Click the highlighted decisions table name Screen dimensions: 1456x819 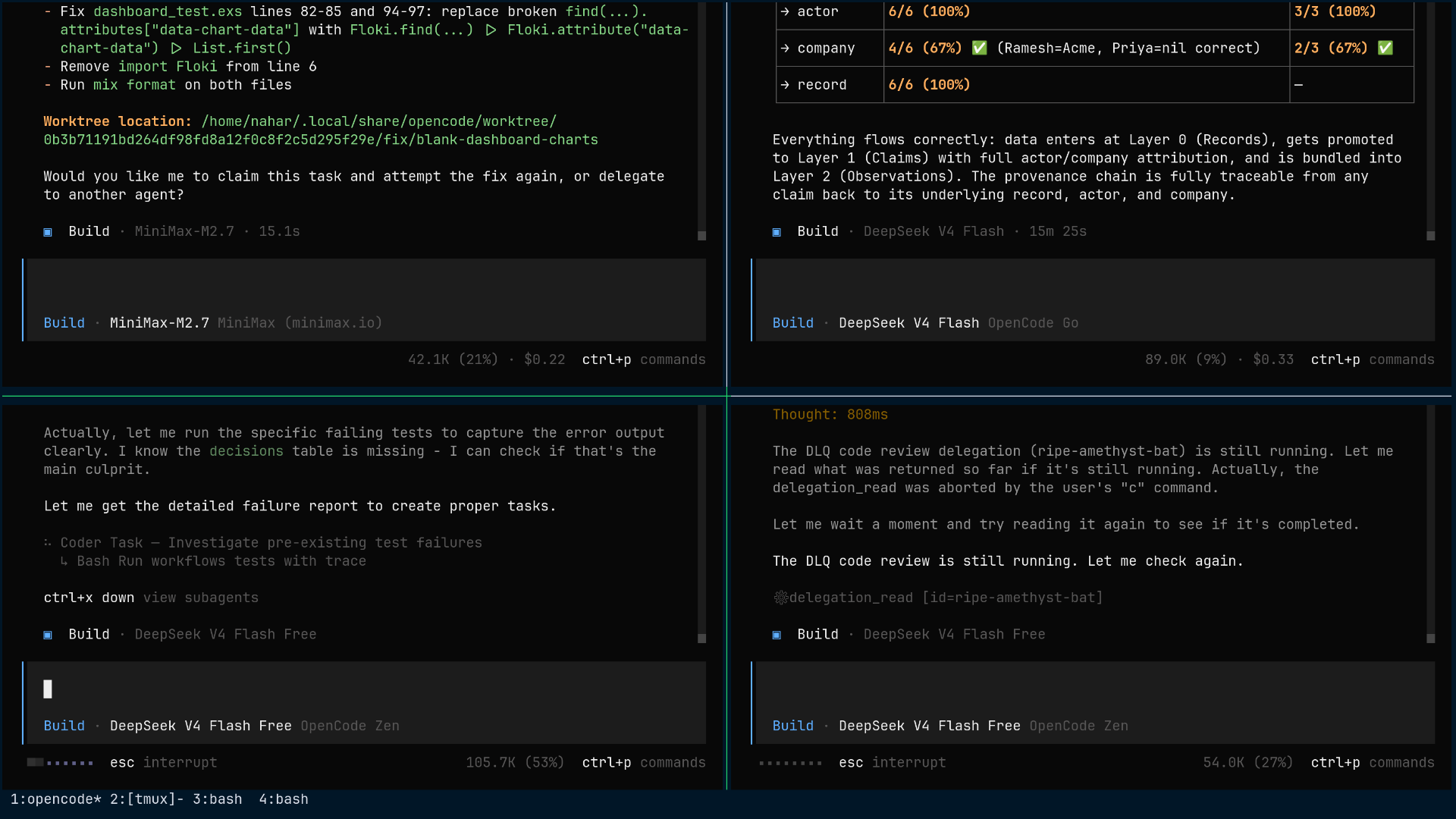coord(246,451)
